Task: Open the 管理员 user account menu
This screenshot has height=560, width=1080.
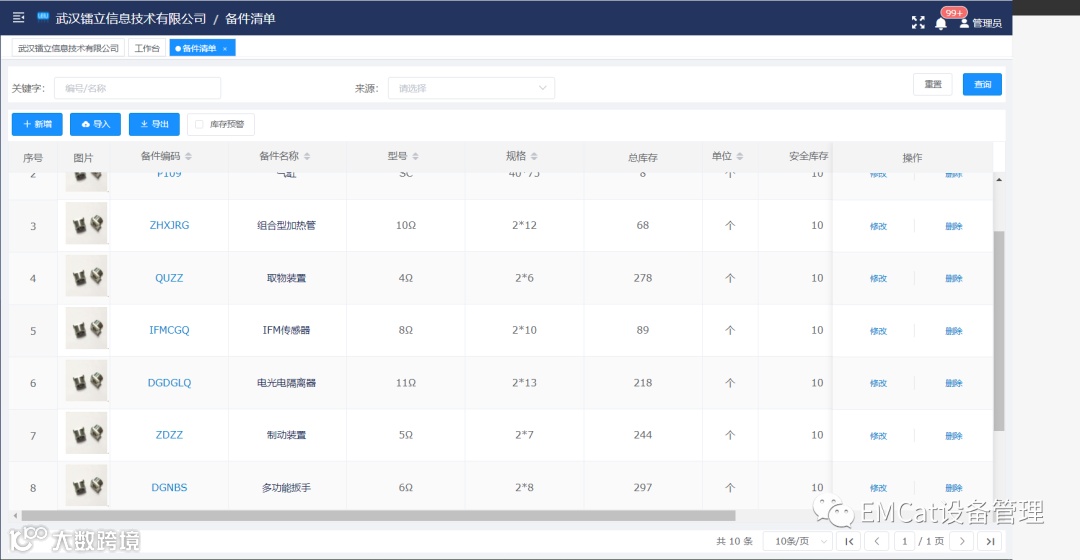Action: coord(981,23)
